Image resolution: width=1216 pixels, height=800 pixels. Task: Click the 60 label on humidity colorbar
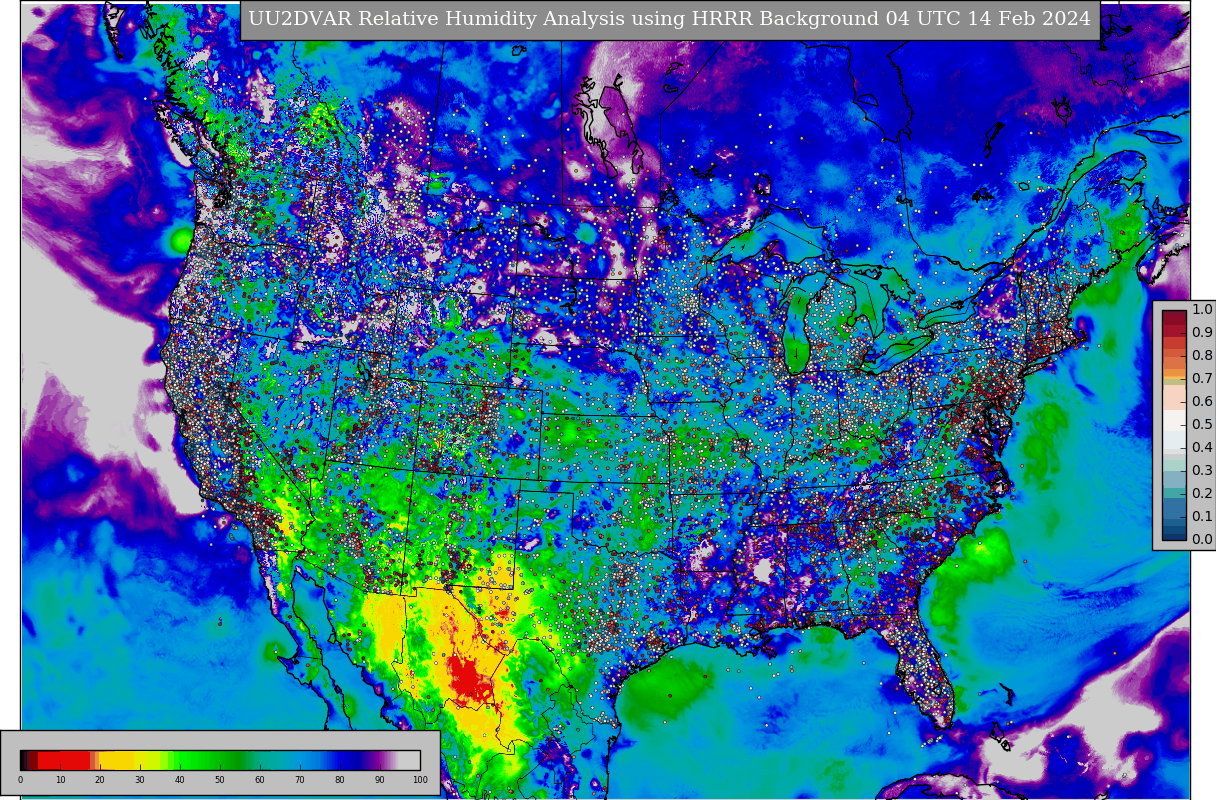(x=260, y=780)
